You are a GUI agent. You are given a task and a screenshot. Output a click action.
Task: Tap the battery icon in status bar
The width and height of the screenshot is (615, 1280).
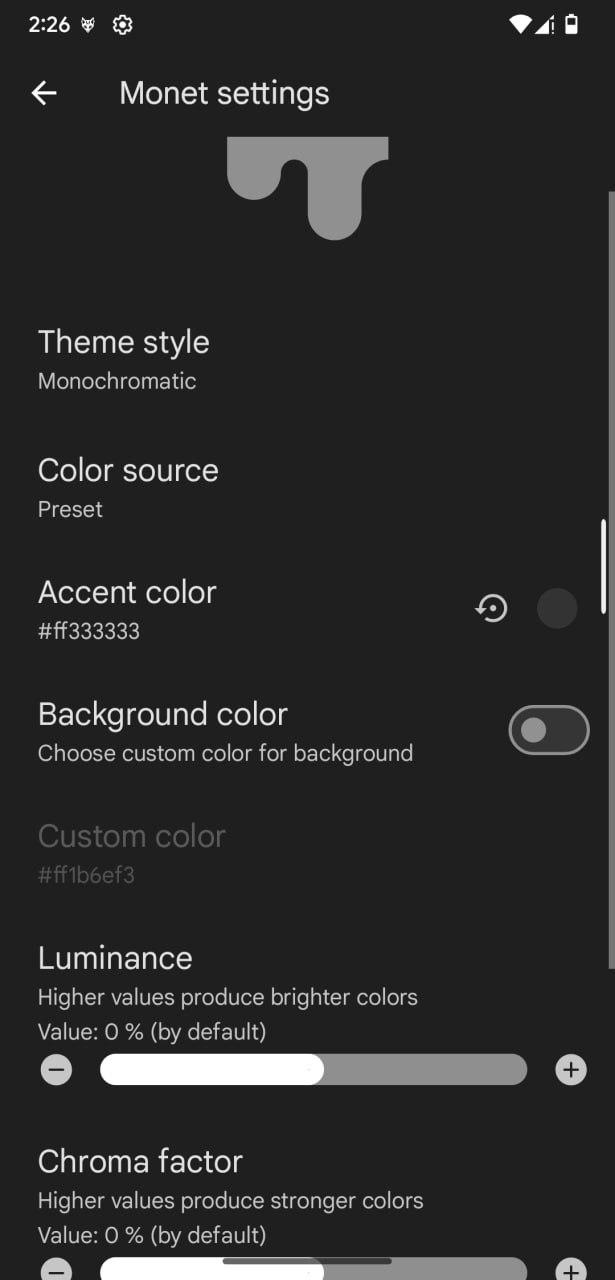point(571,25)
